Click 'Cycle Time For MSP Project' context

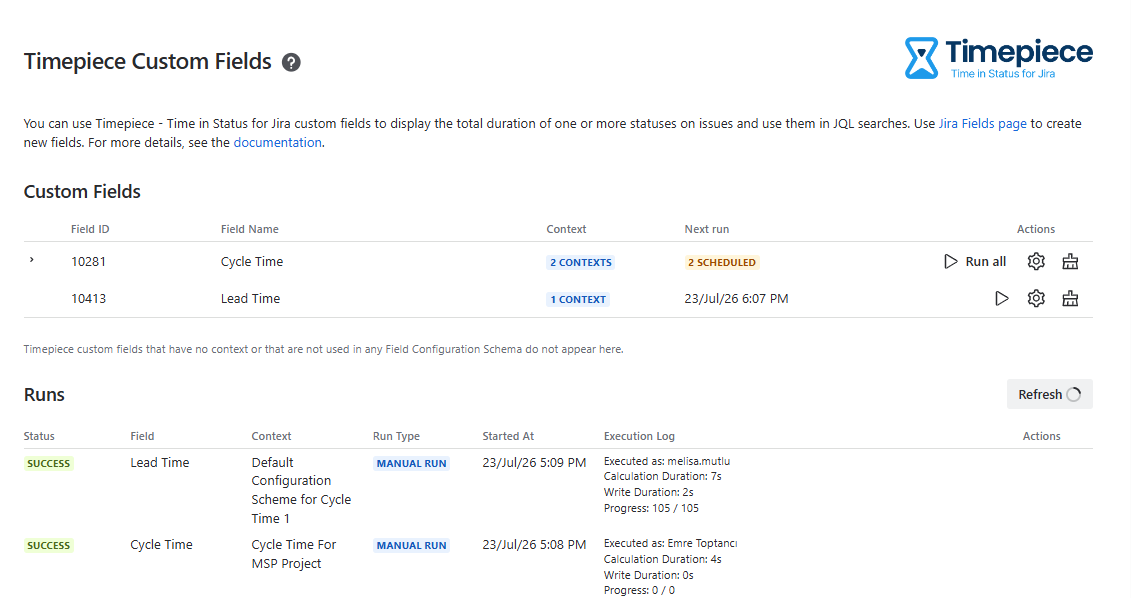click(x=294, y=554)
